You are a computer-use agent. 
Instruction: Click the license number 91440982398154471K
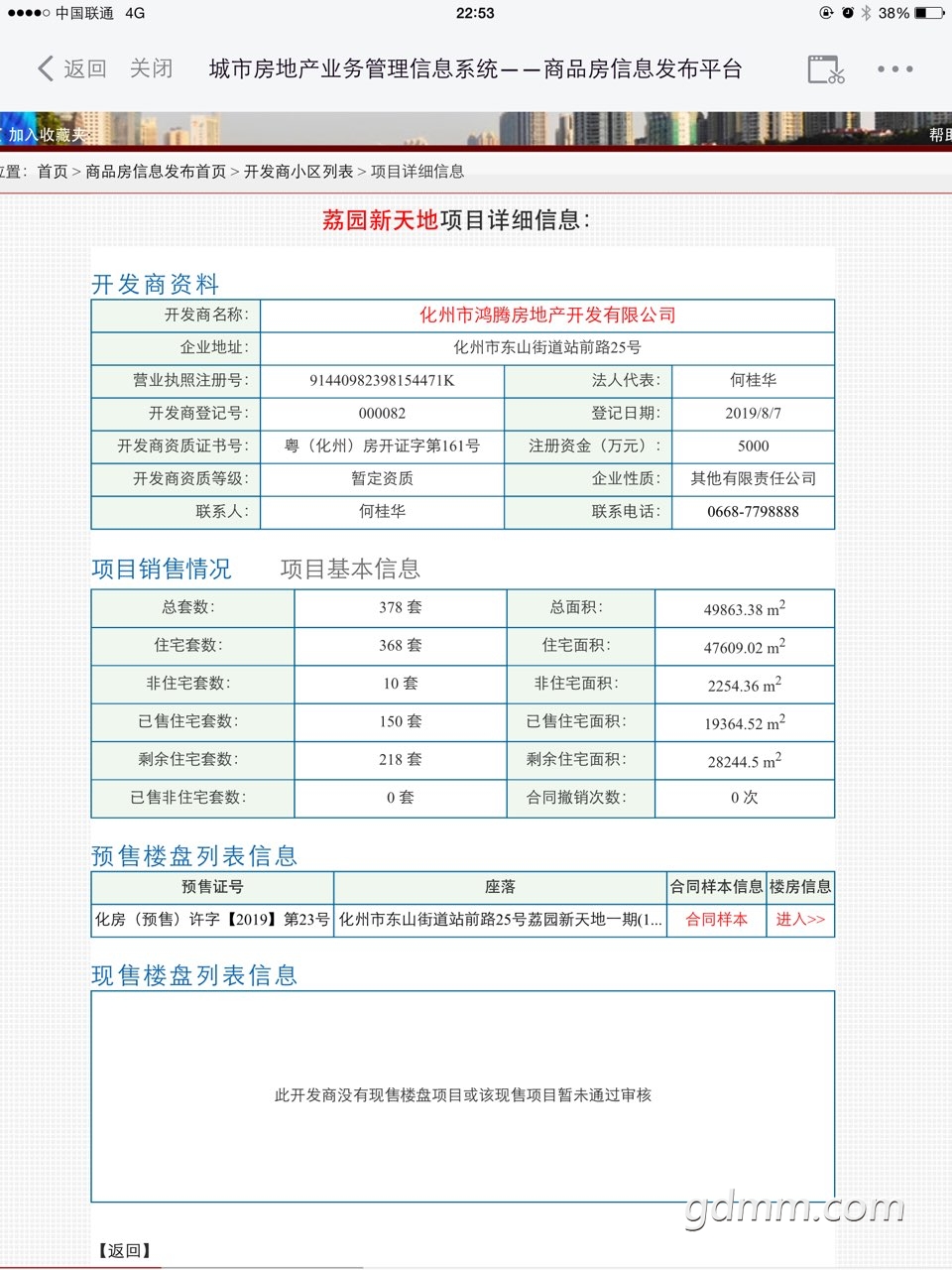[x=382, y=381]
